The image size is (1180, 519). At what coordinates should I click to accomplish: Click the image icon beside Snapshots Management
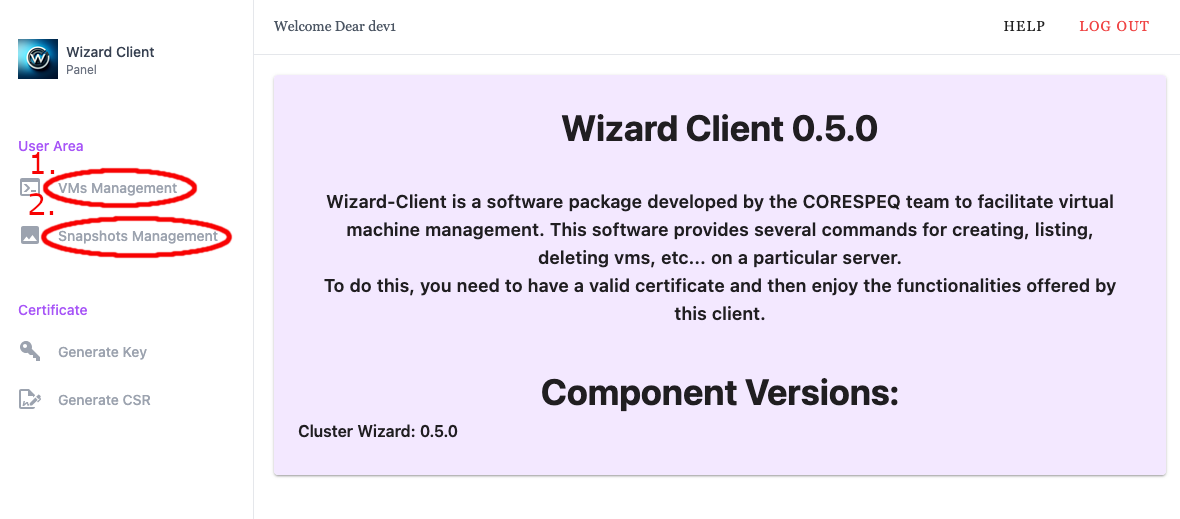coord(30,236)
